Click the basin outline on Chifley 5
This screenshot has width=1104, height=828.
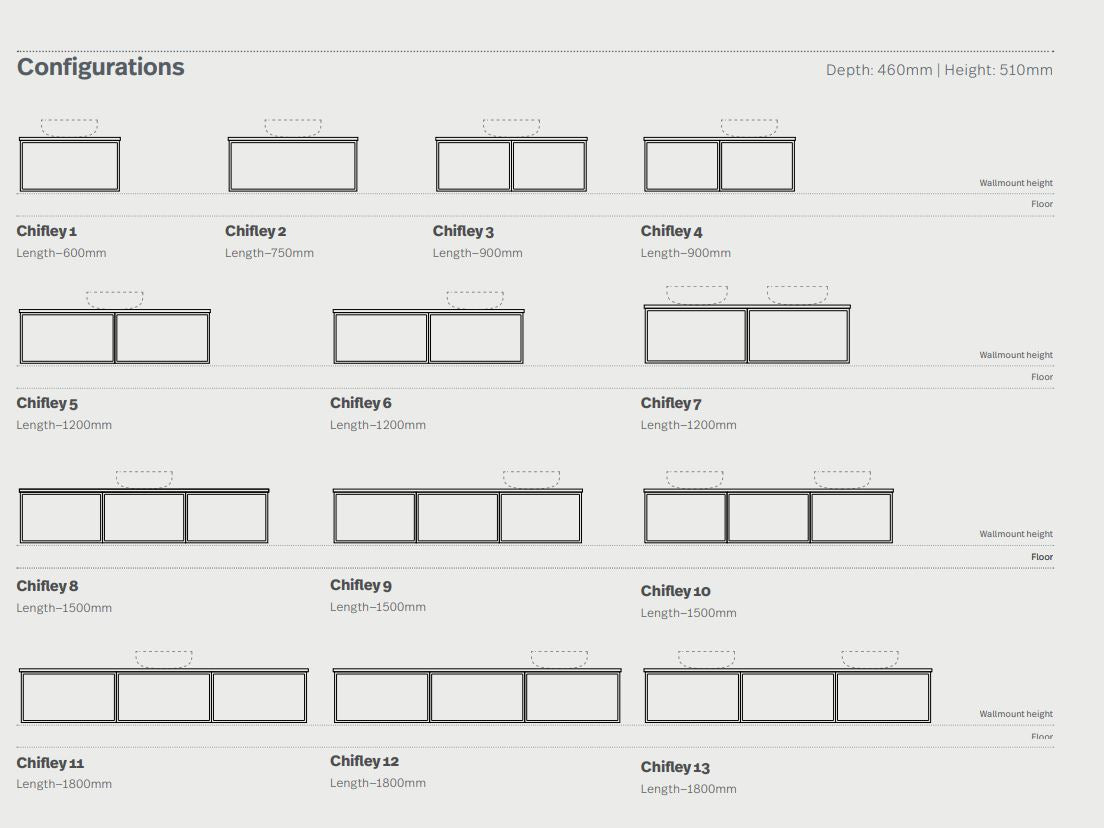[114, 300]
